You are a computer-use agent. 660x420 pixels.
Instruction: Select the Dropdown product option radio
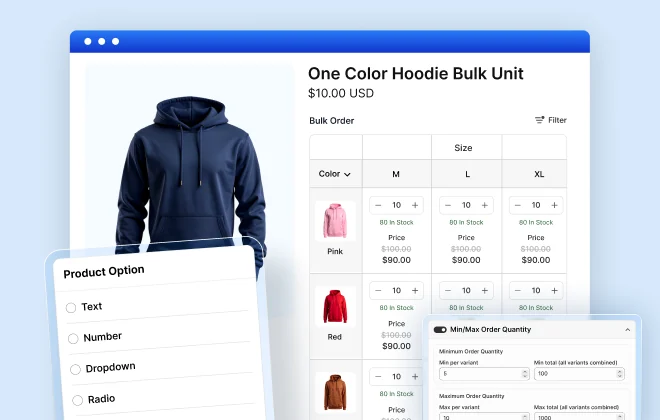click(x=75, y=369)
